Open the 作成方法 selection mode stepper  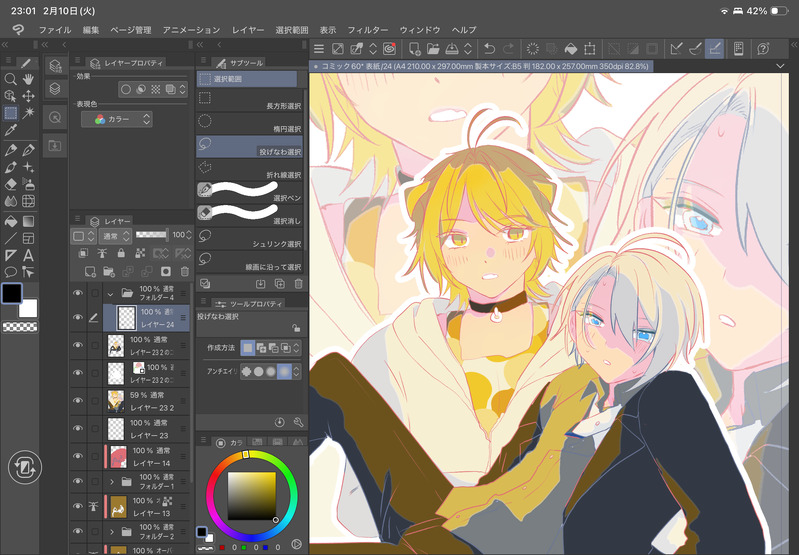[x=296, y=348]
